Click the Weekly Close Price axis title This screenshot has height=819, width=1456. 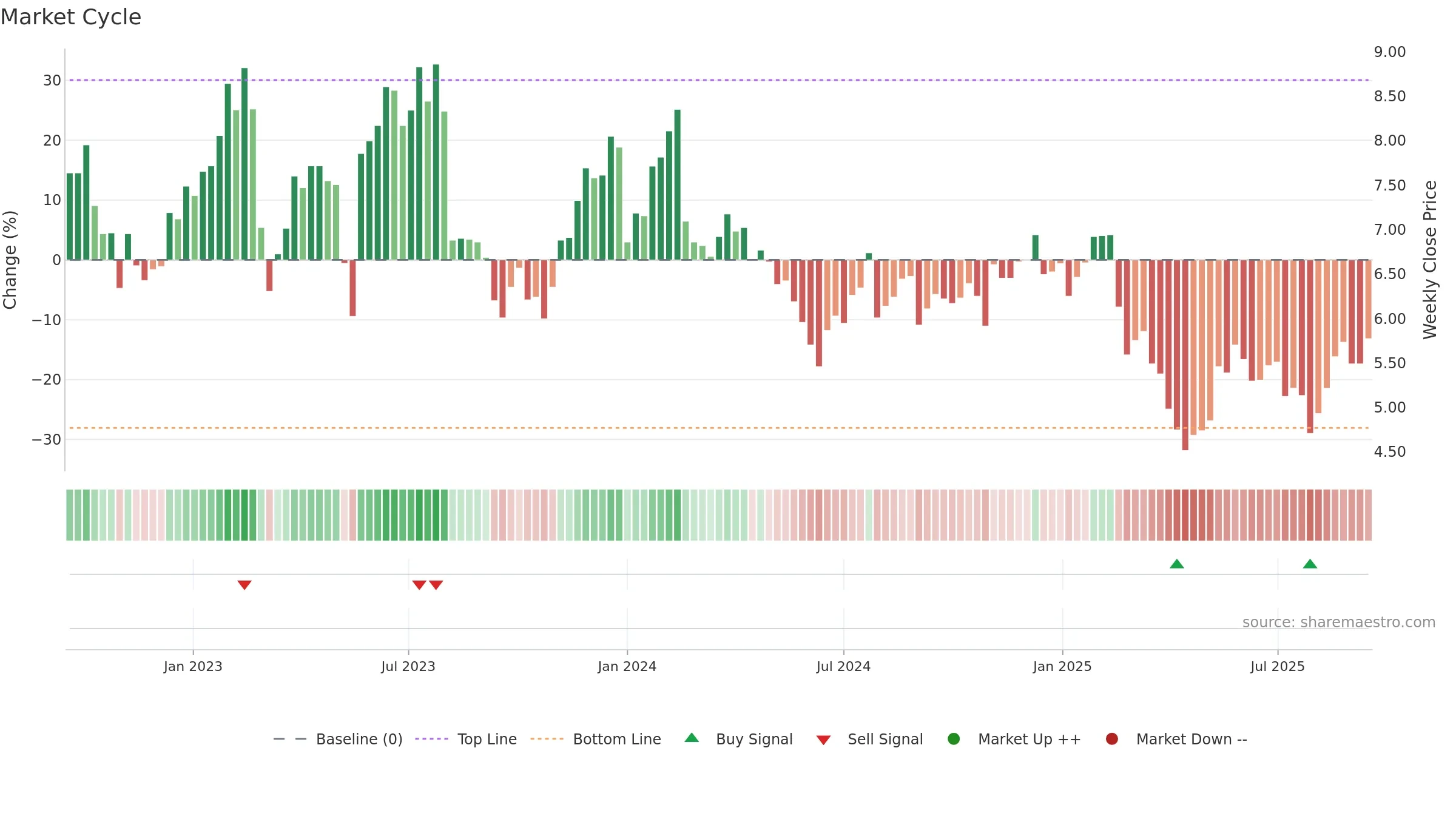coord(1430,260)
